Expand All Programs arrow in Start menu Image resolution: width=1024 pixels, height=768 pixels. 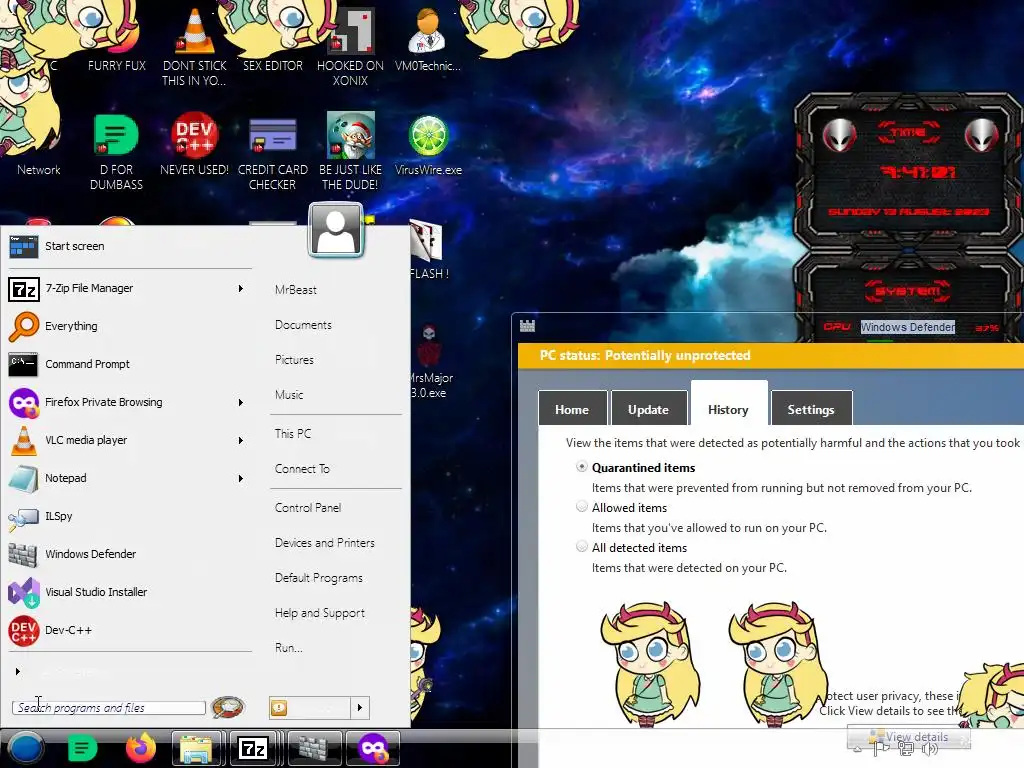tap(18, 671)
